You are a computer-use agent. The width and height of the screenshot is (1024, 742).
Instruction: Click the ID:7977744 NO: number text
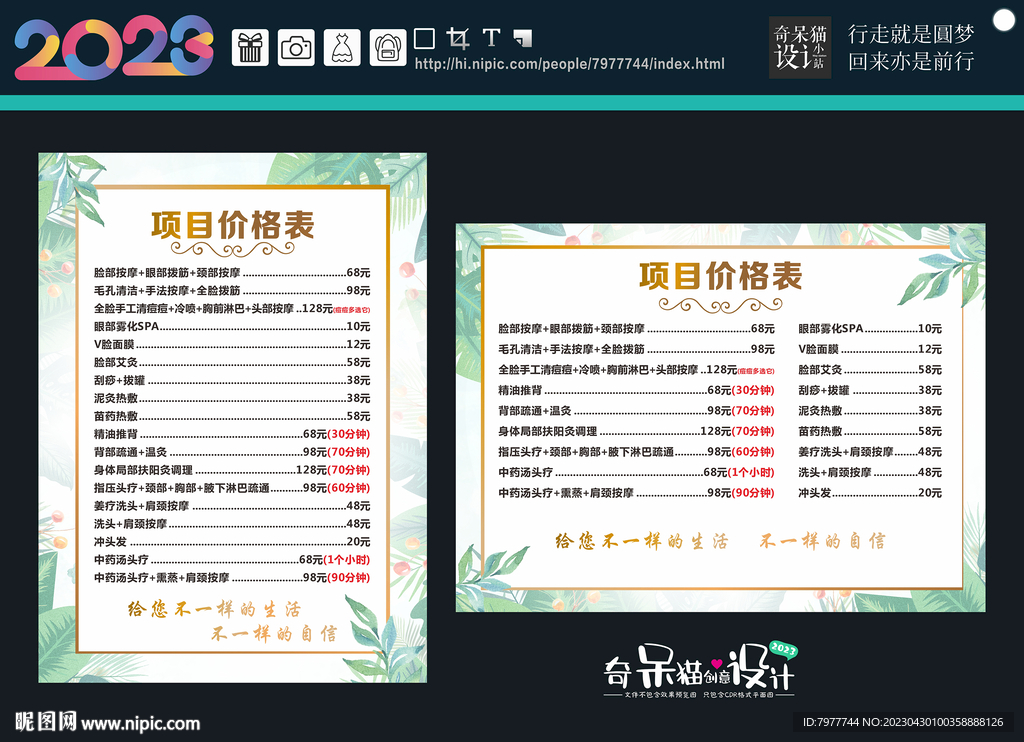[903, 722]
